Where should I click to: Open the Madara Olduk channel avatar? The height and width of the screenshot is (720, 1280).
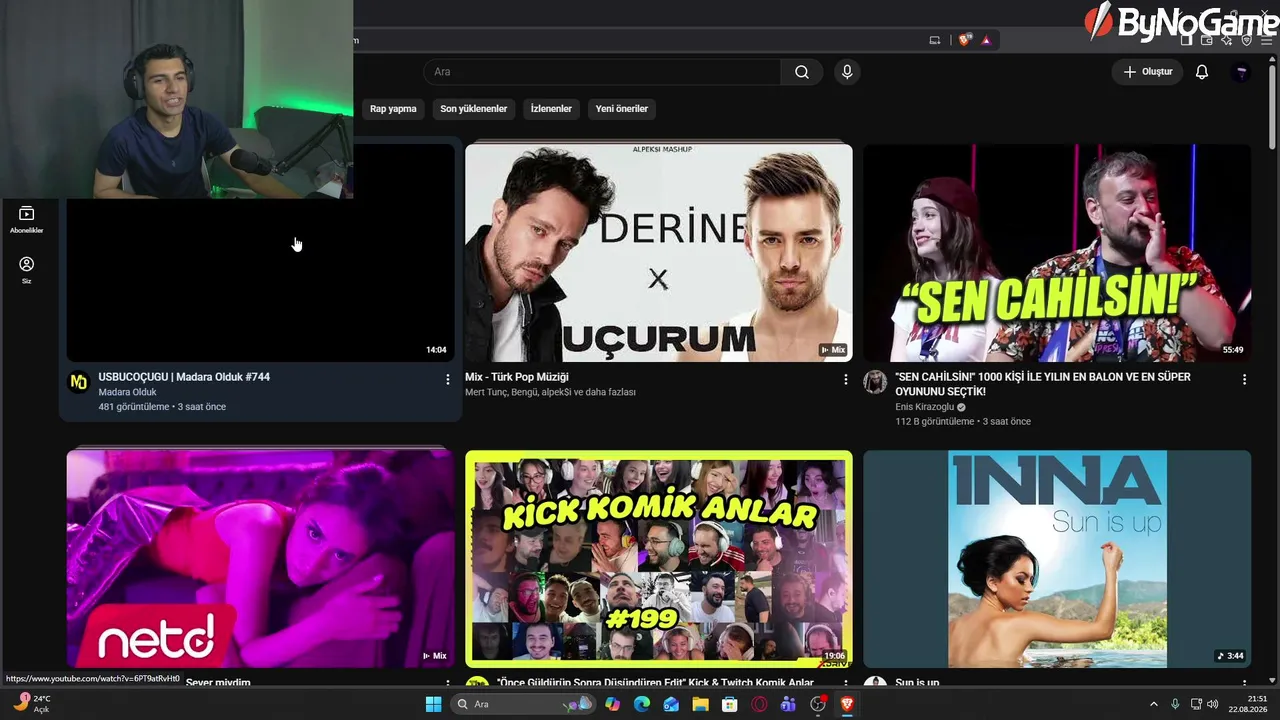pos(78,381)
